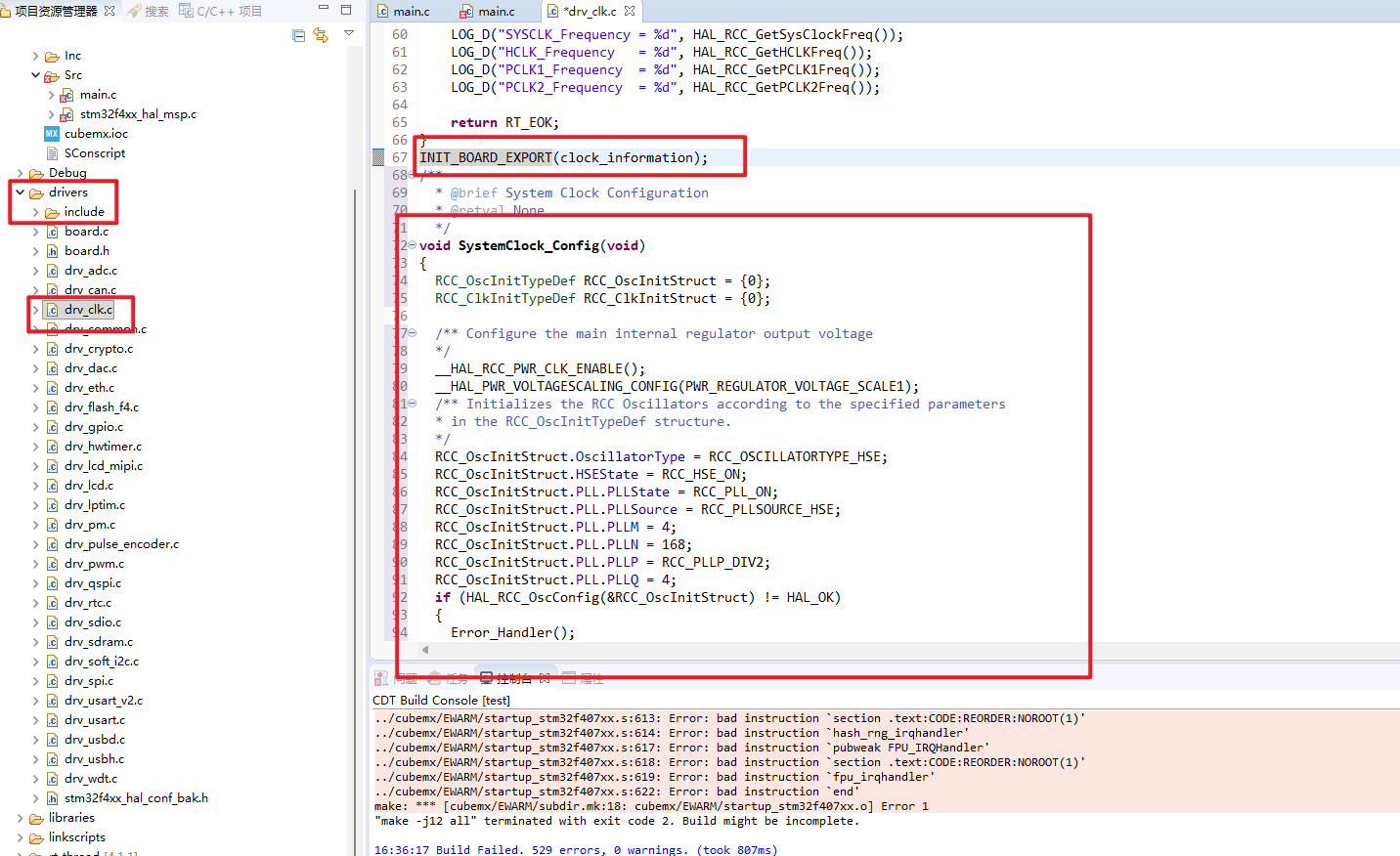
Task: Close the drv_clk.c editor tab
Action: 630,11
